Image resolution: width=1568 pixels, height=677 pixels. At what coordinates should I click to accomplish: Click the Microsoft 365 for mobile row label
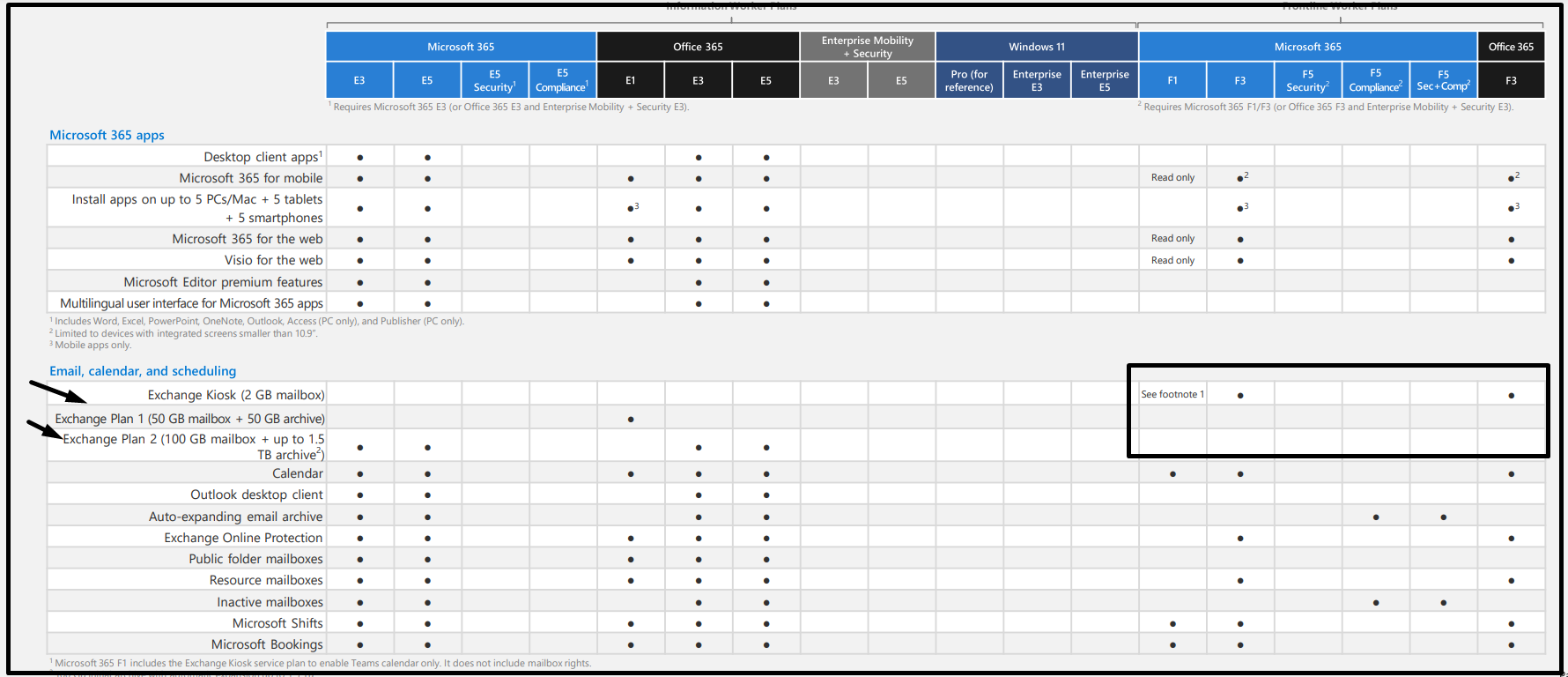[251, 178]
